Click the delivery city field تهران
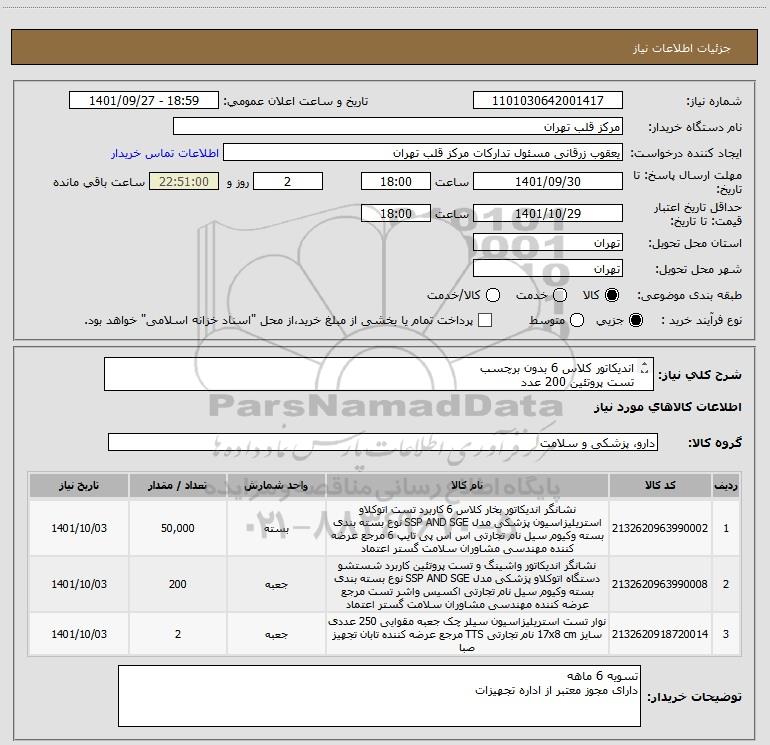 pos(548,269)
